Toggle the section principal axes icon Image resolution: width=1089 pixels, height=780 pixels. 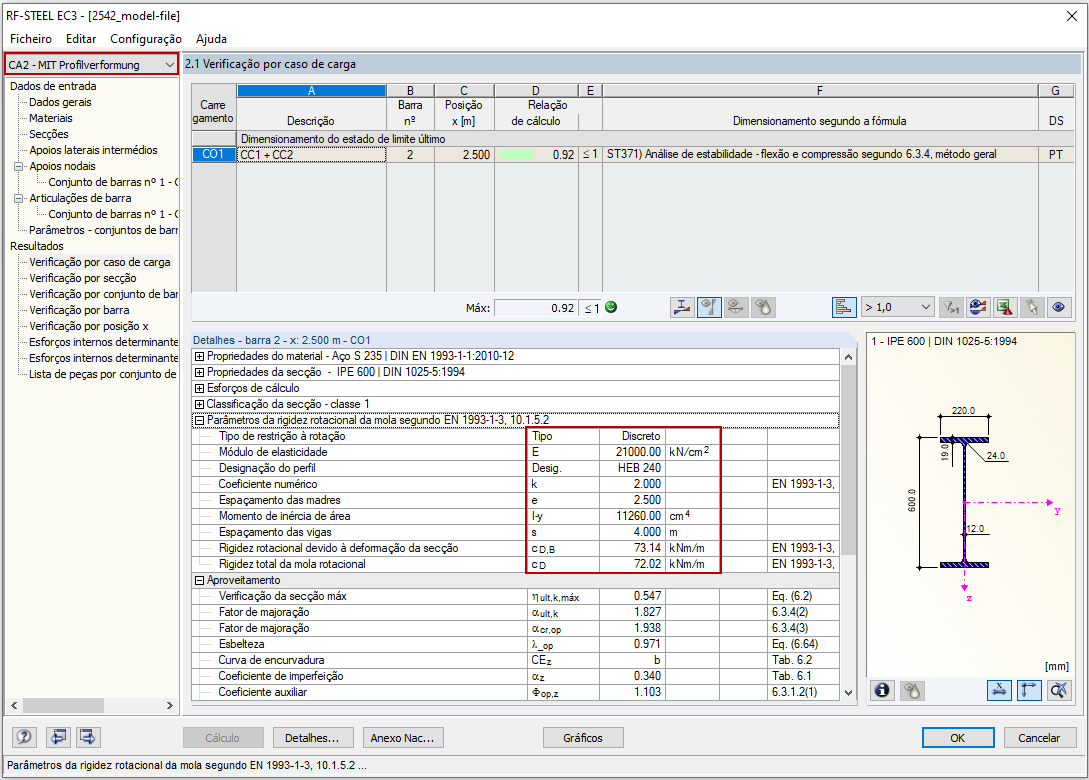(x=1029, y=690)
